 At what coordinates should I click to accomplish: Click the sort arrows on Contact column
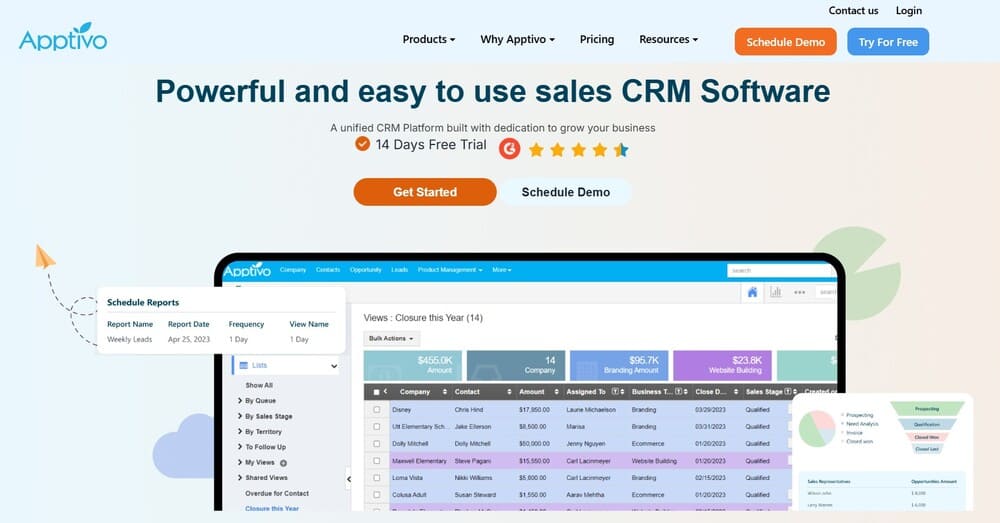click(x=509, y=392)
